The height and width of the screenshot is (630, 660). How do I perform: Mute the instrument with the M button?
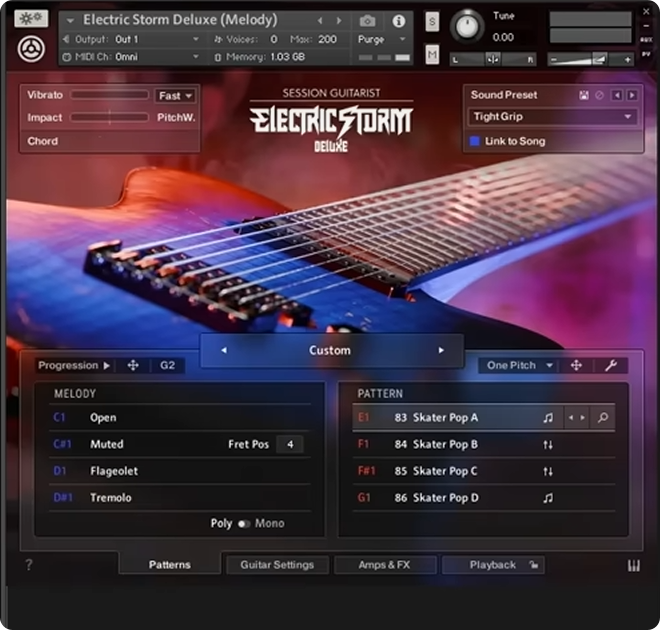pyautogui.click(x=432, y=55)
